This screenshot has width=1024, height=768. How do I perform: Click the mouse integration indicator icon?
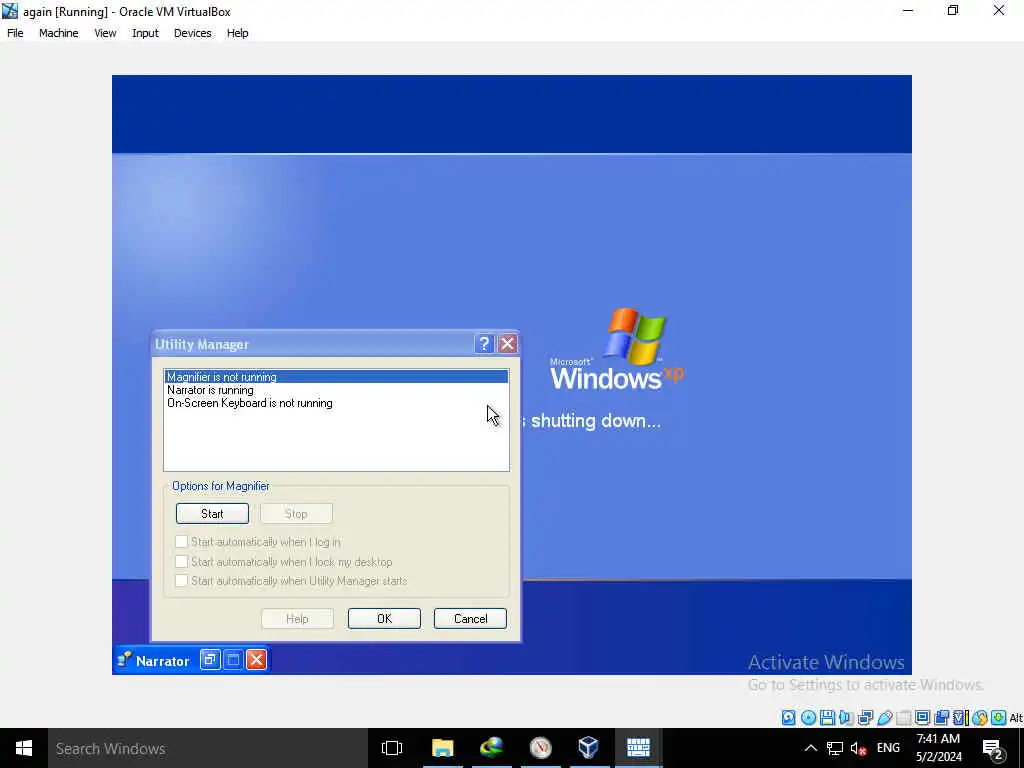point(979,718)
